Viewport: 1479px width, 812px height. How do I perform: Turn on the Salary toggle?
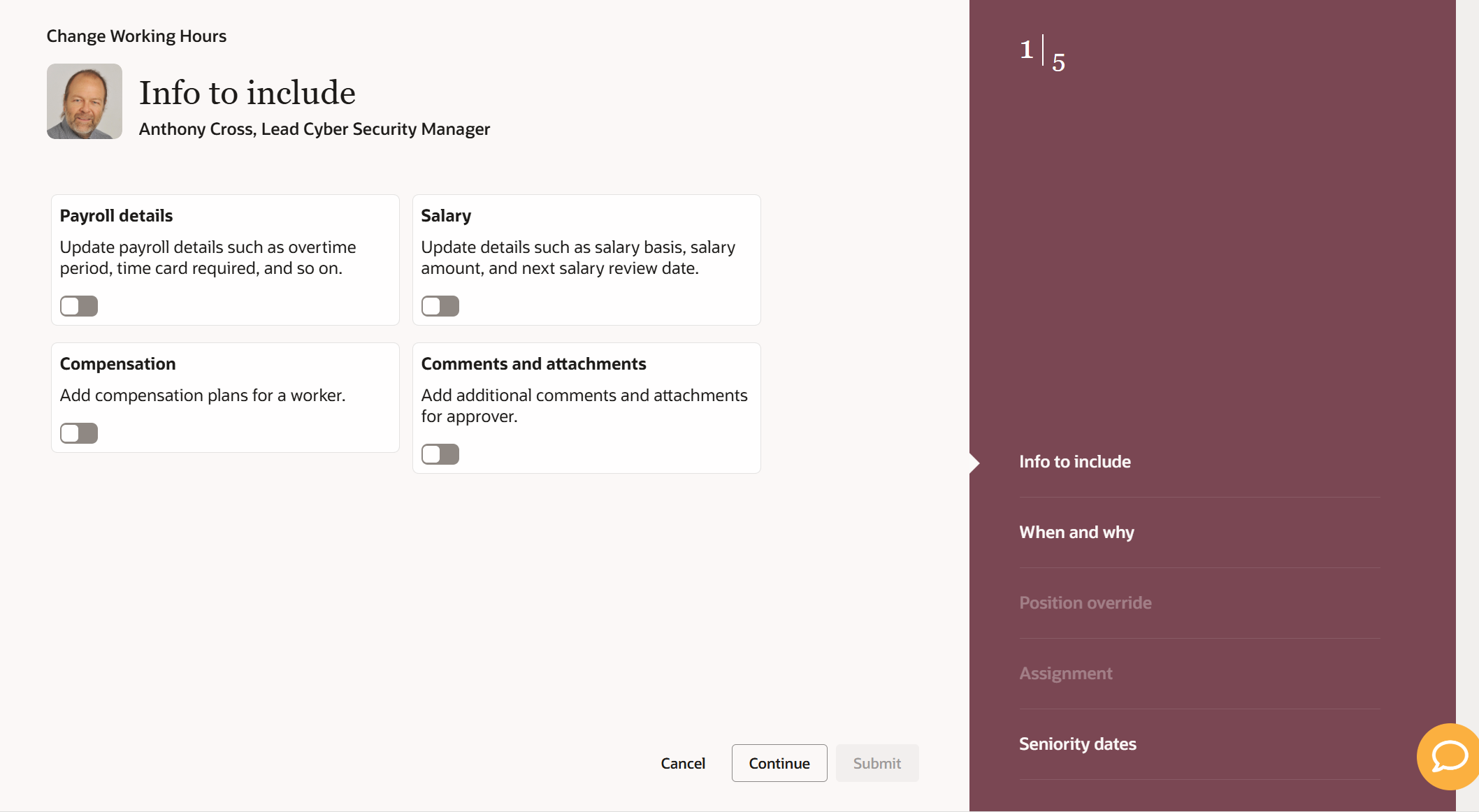click(x=440, y=306)
